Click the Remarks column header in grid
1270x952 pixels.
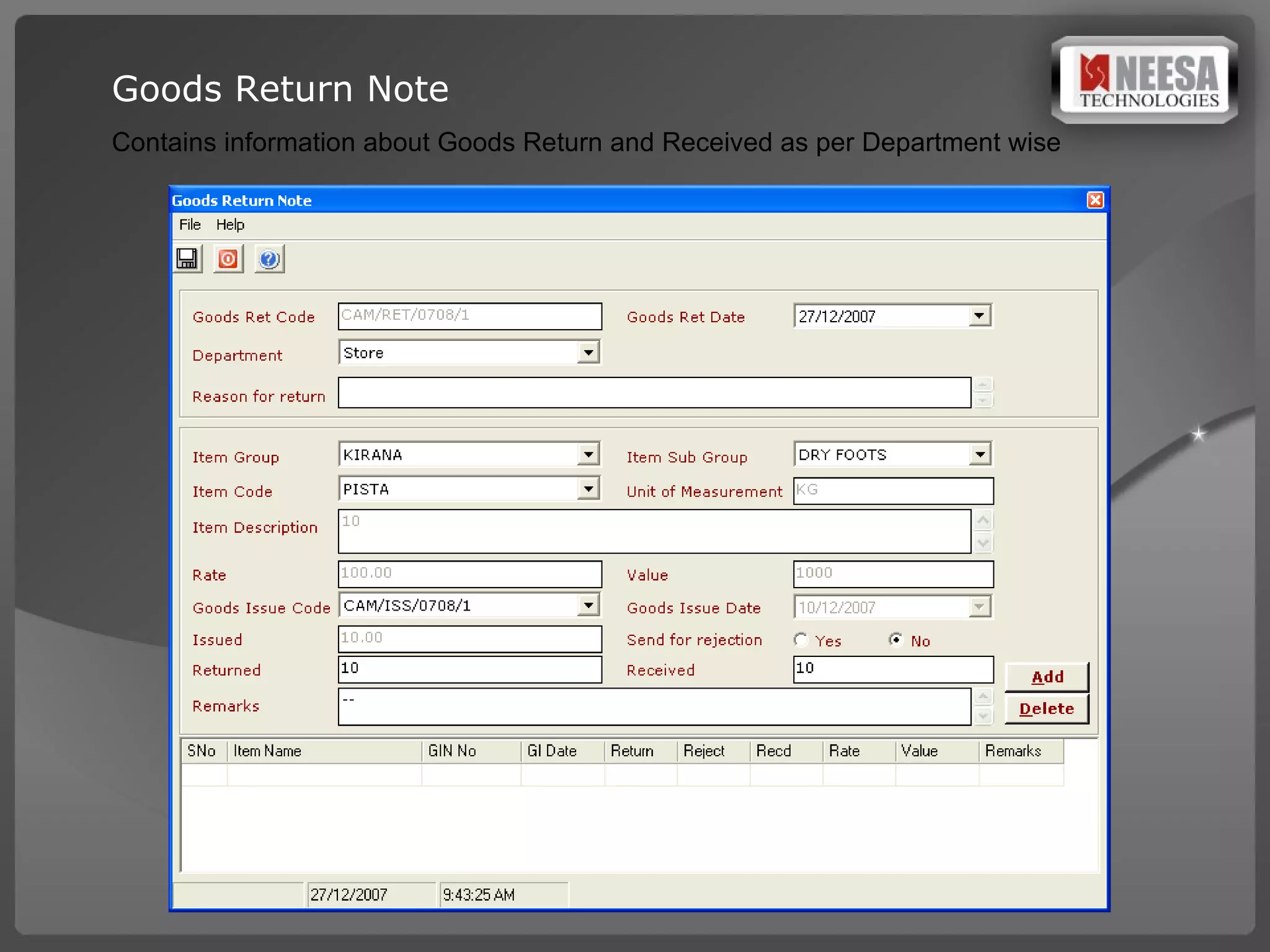tap(1021, 751)
